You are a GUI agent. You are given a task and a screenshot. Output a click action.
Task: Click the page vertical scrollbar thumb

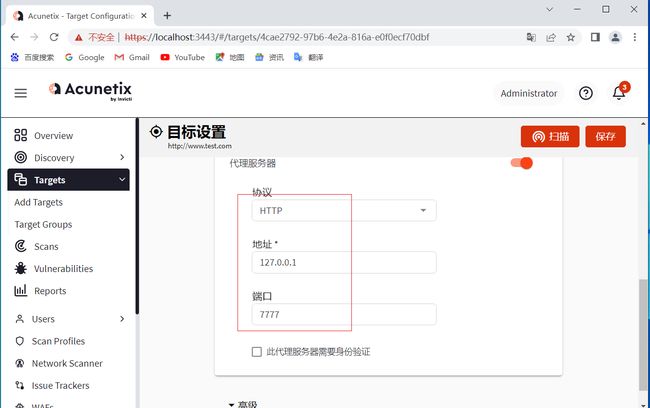coord(643,335)
